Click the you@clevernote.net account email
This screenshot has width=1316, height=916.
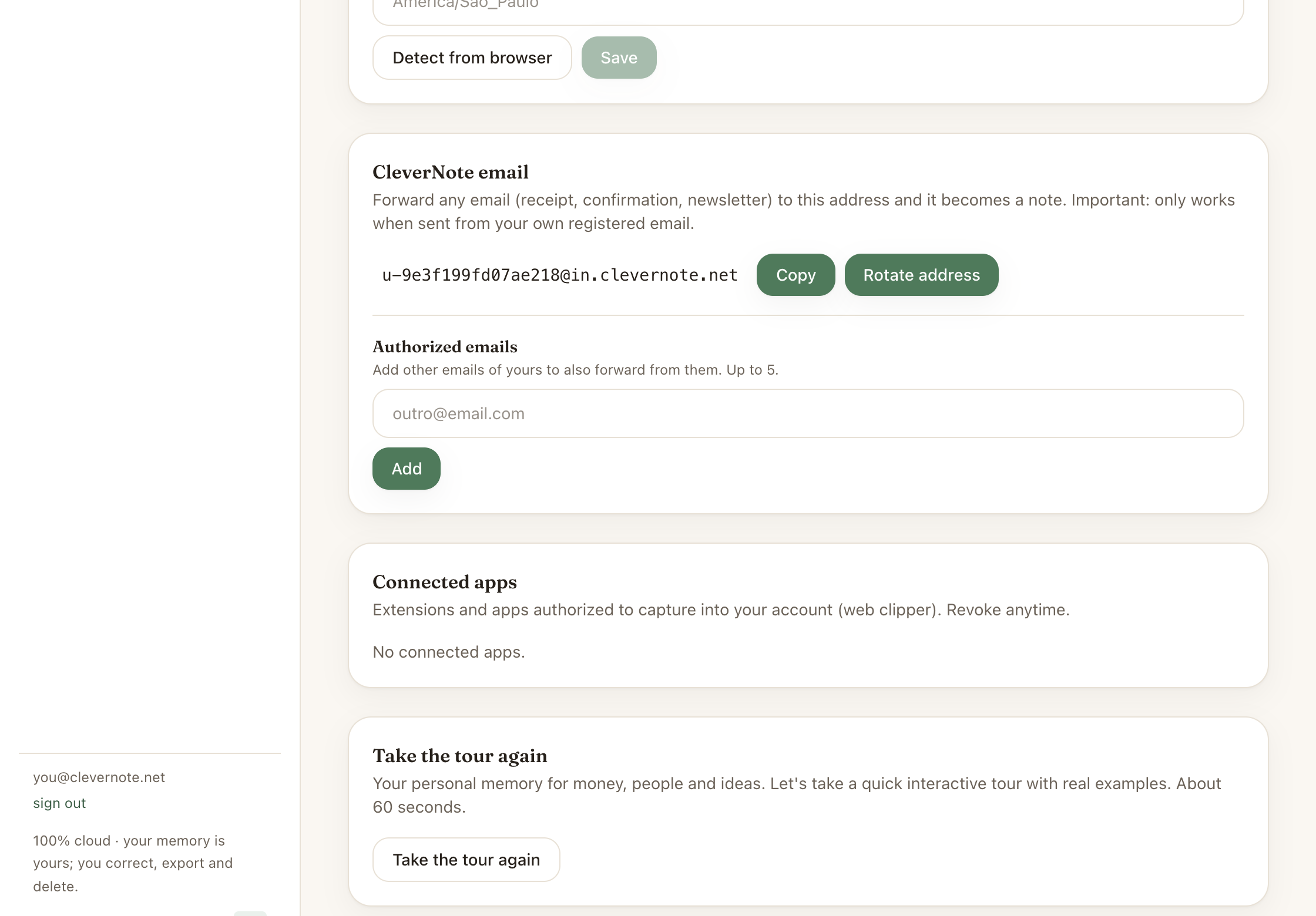tap(99, 777)
